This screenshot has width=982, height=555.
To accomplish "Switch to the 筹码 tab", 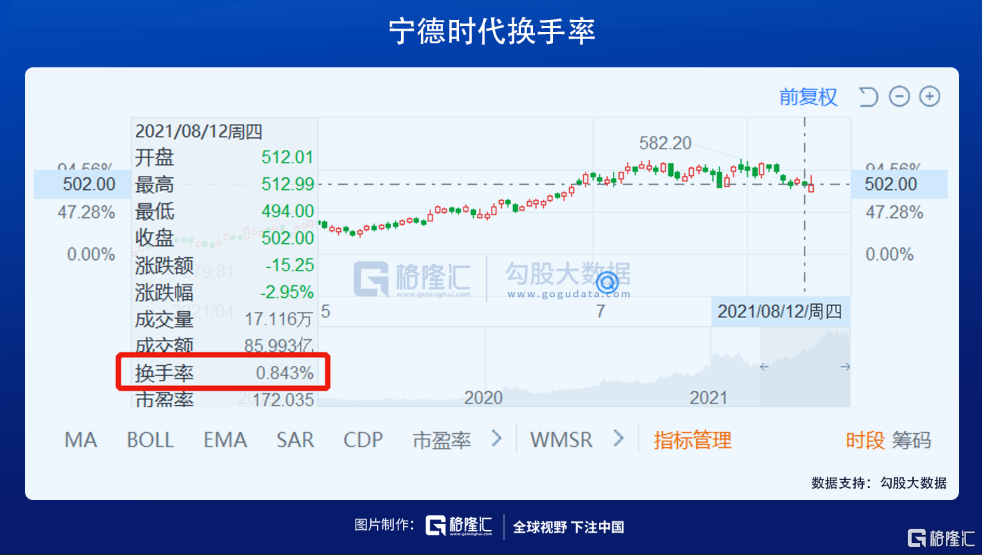I will 911,440.
